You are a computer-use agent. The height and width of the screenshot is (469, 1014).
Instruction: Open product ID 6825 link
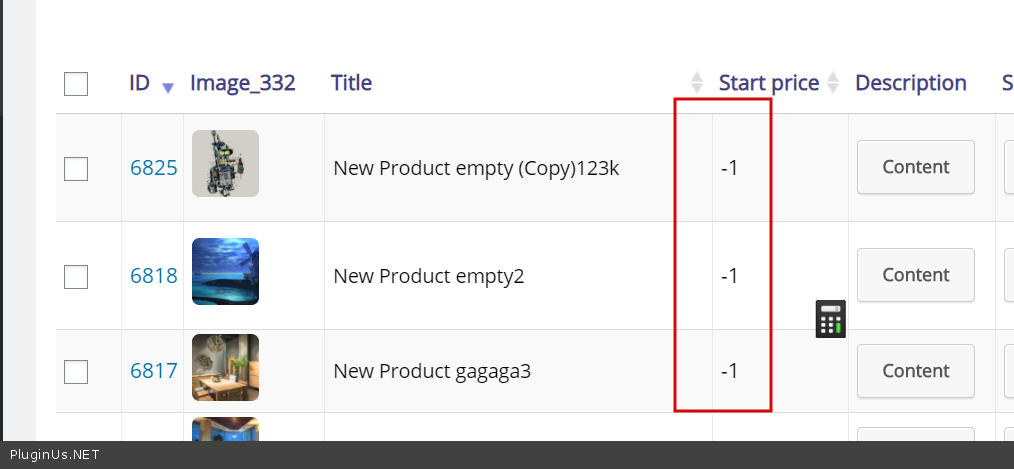[x=153, y=168]
